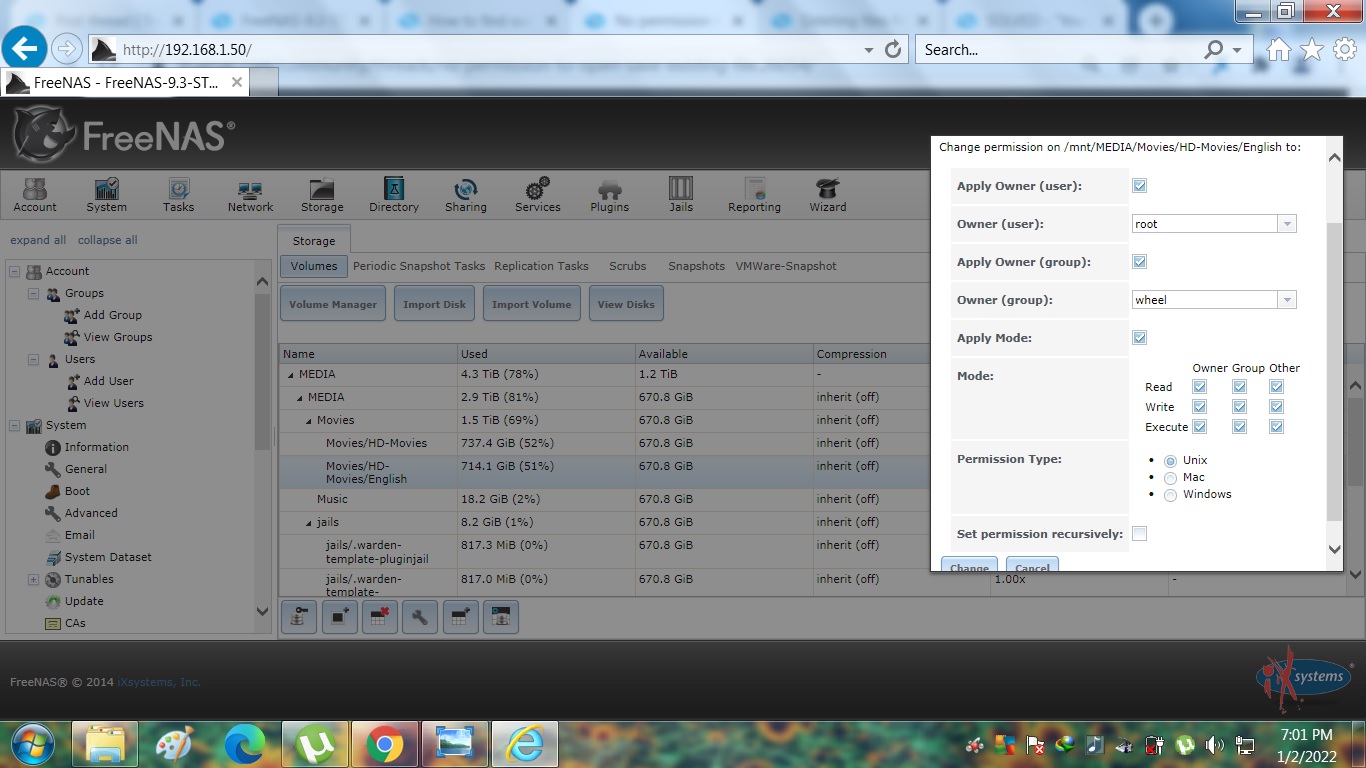Open the Owner (group) wheel dropdown
The height and width of the screenshot is (768, 1366).
[x=1287, y=300]
